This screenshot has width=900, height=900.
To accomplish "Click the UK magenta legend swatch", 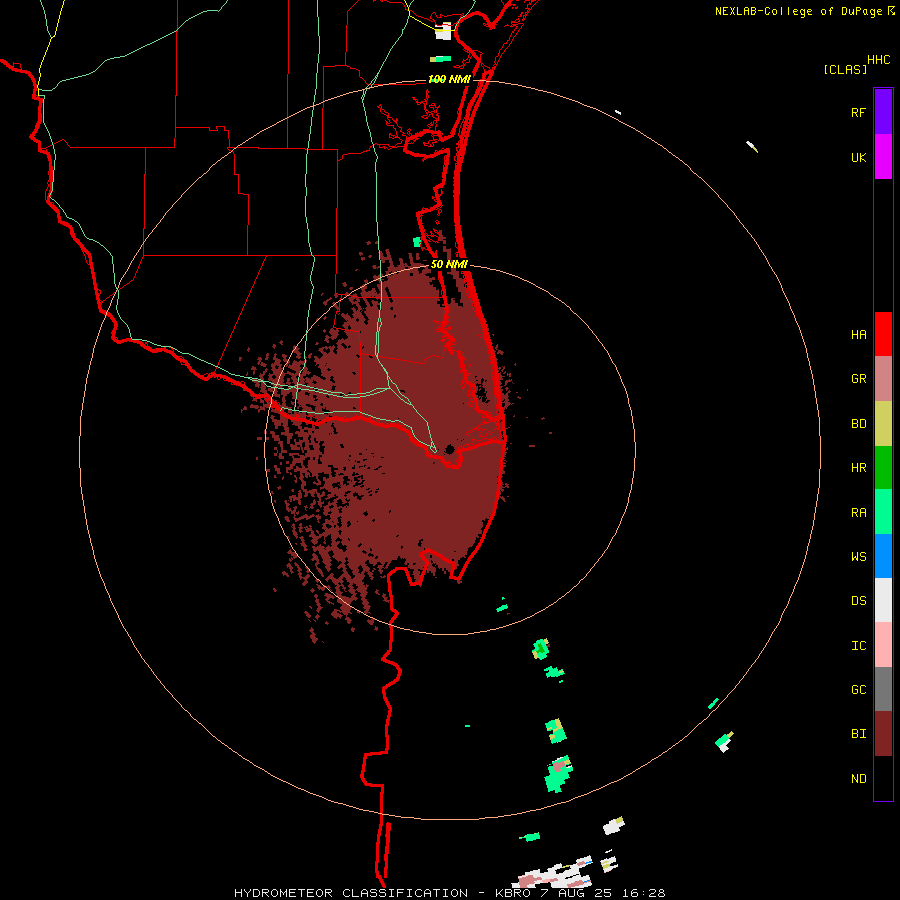I will [x=883, y=157].
